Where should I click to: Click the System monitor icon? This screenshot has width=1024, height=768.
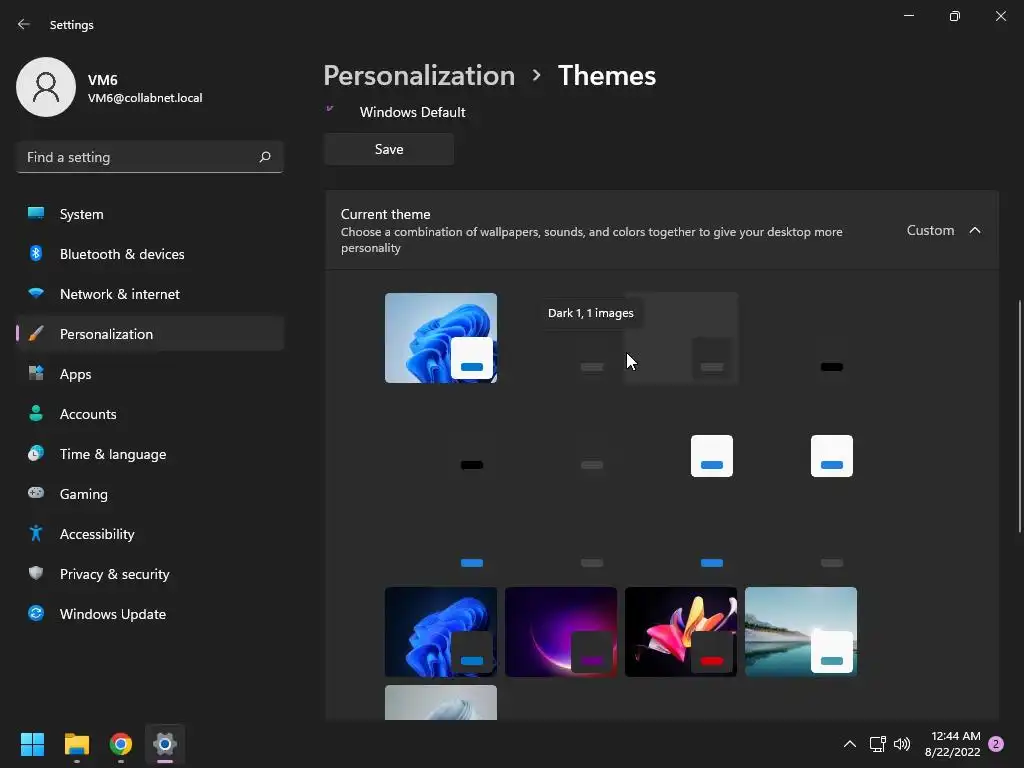(x=36, y=213)
